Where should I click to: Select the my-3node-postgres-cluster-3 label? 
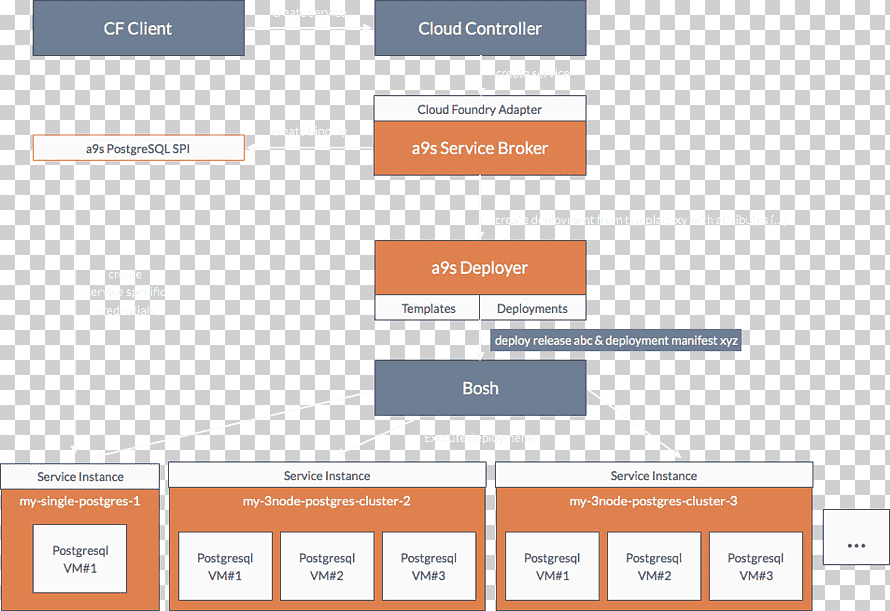tap(654, 501)
